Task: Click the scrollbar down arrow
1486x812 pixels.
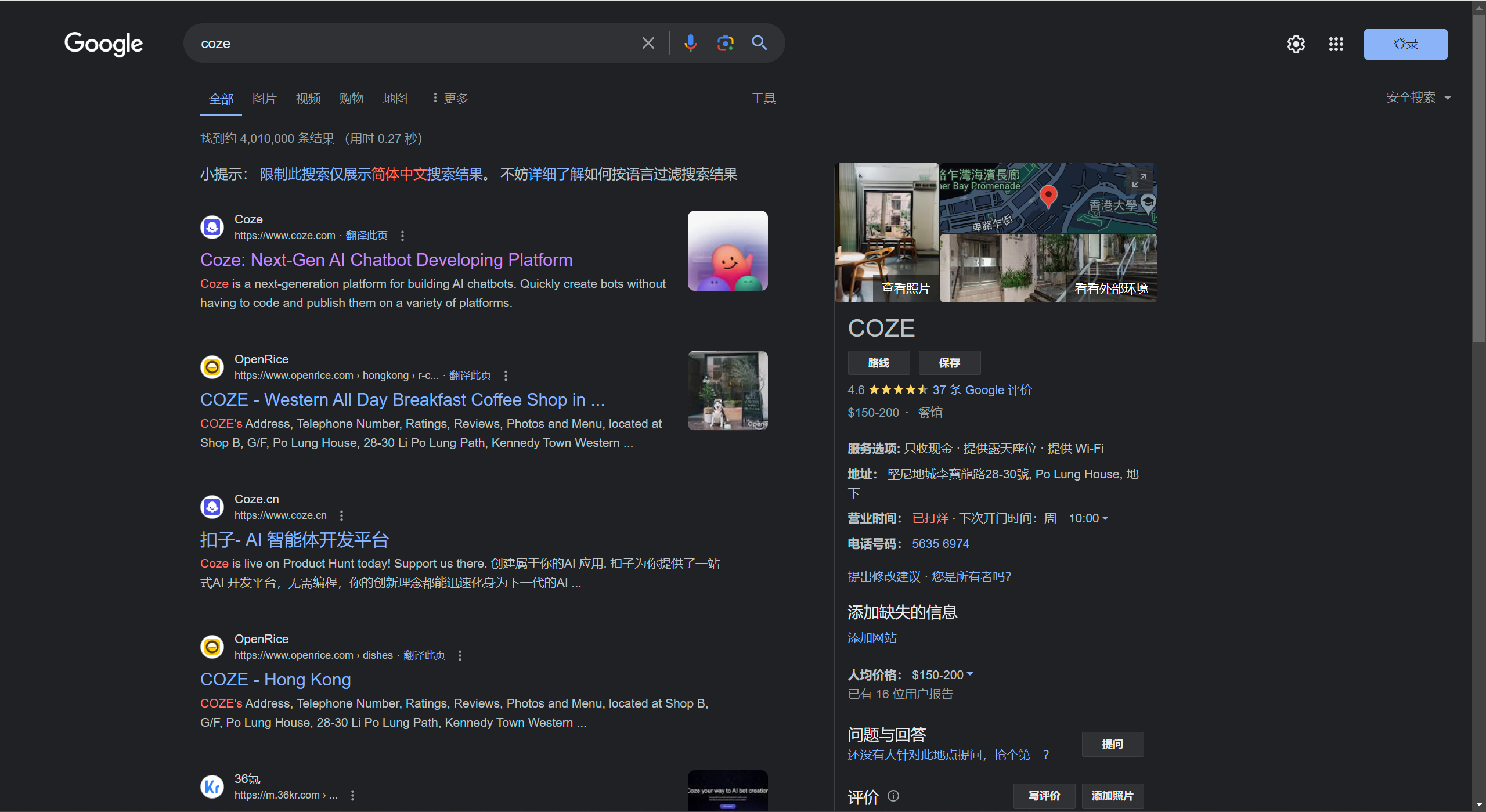Action: 1479,805
